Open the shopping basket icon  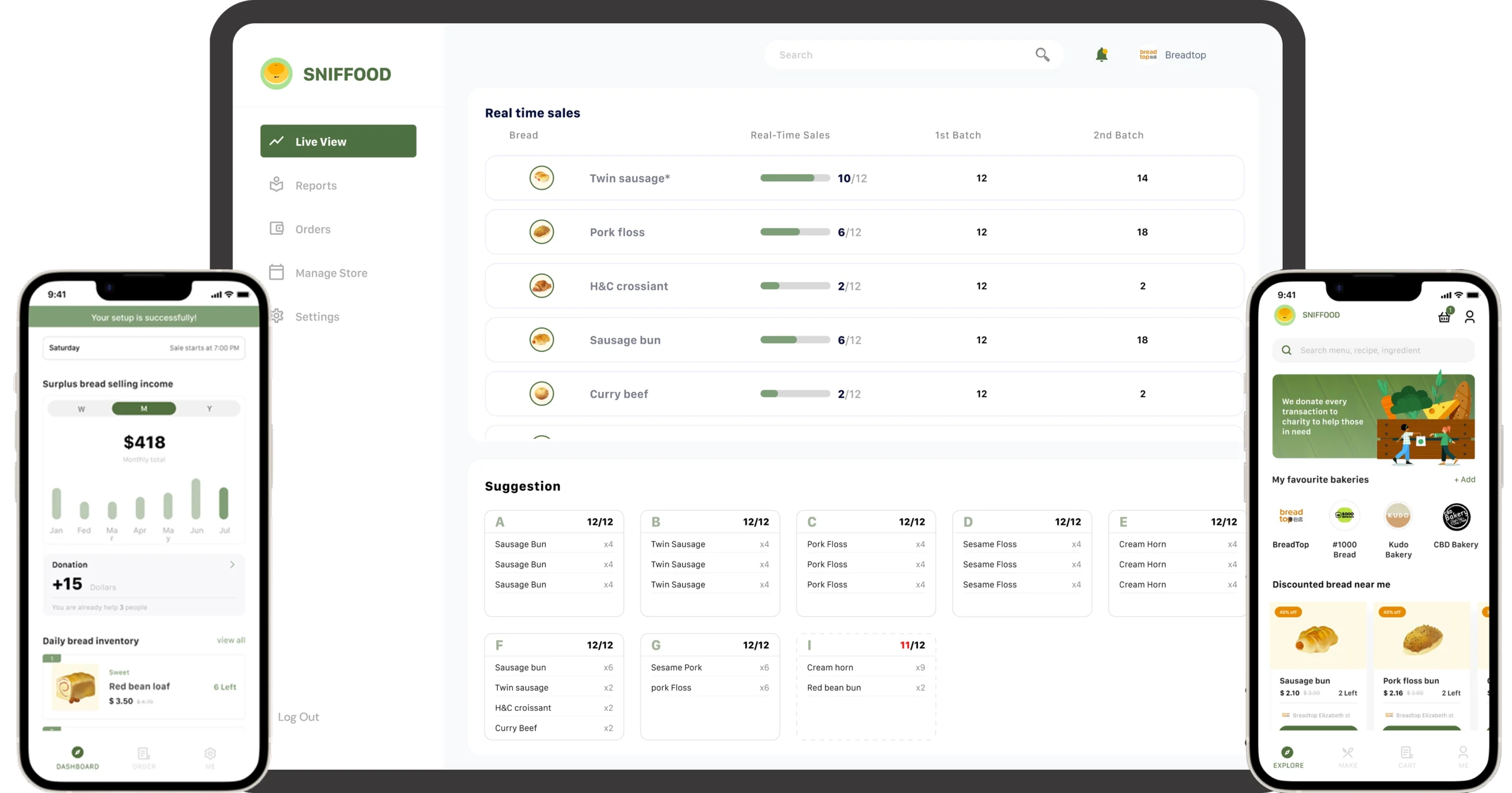coord(1444,316)
